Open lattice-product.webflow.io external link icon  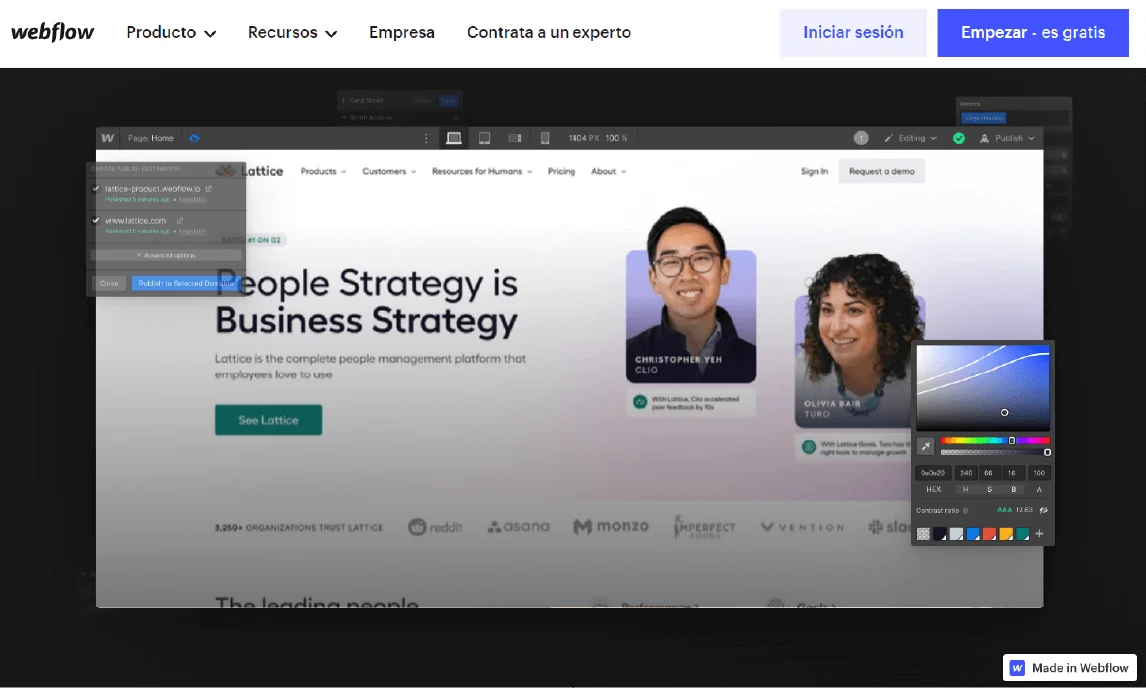[x=208, y=189]
